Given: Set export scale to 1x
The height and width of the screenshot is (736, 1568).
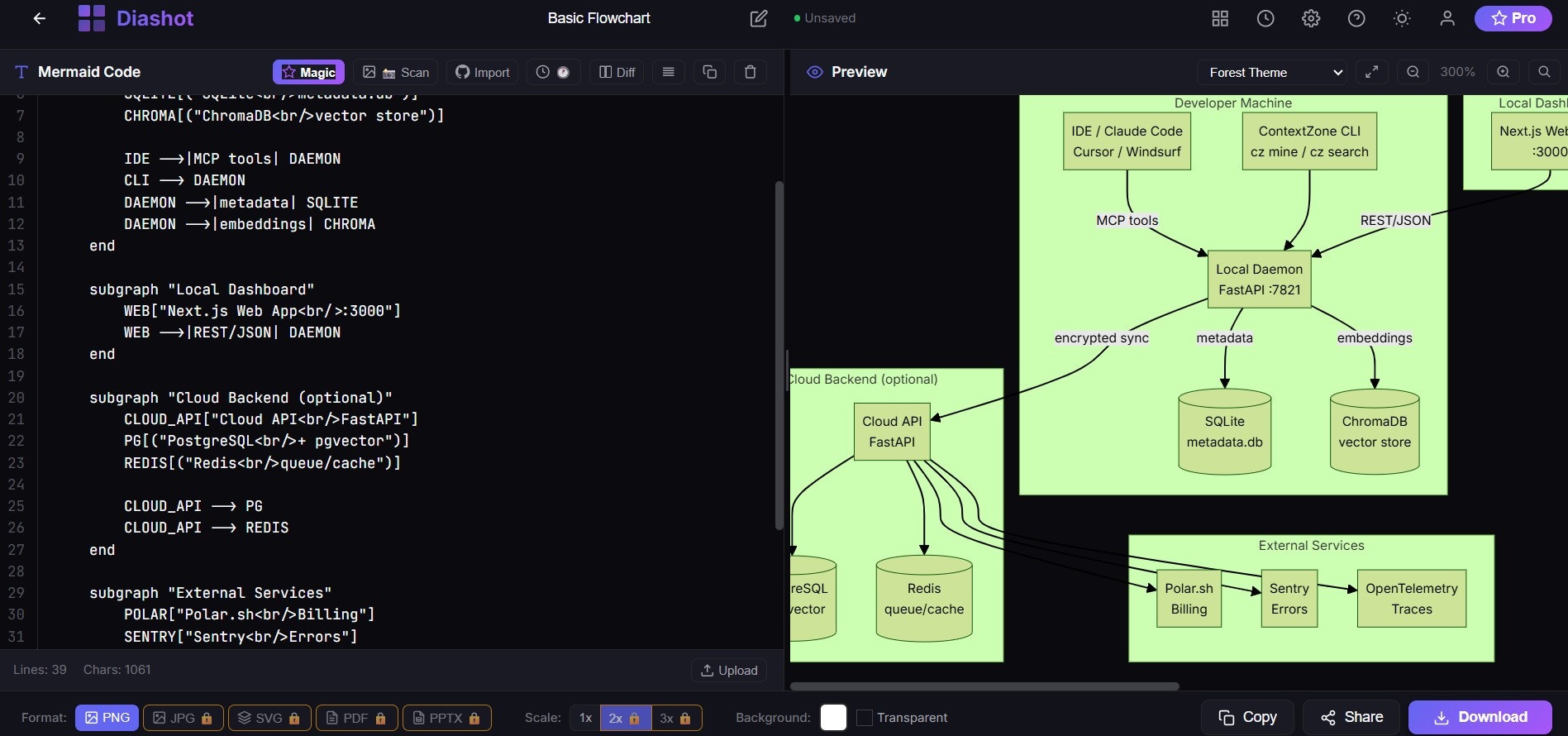Looking at the screenshot, I should click(585, 717).
